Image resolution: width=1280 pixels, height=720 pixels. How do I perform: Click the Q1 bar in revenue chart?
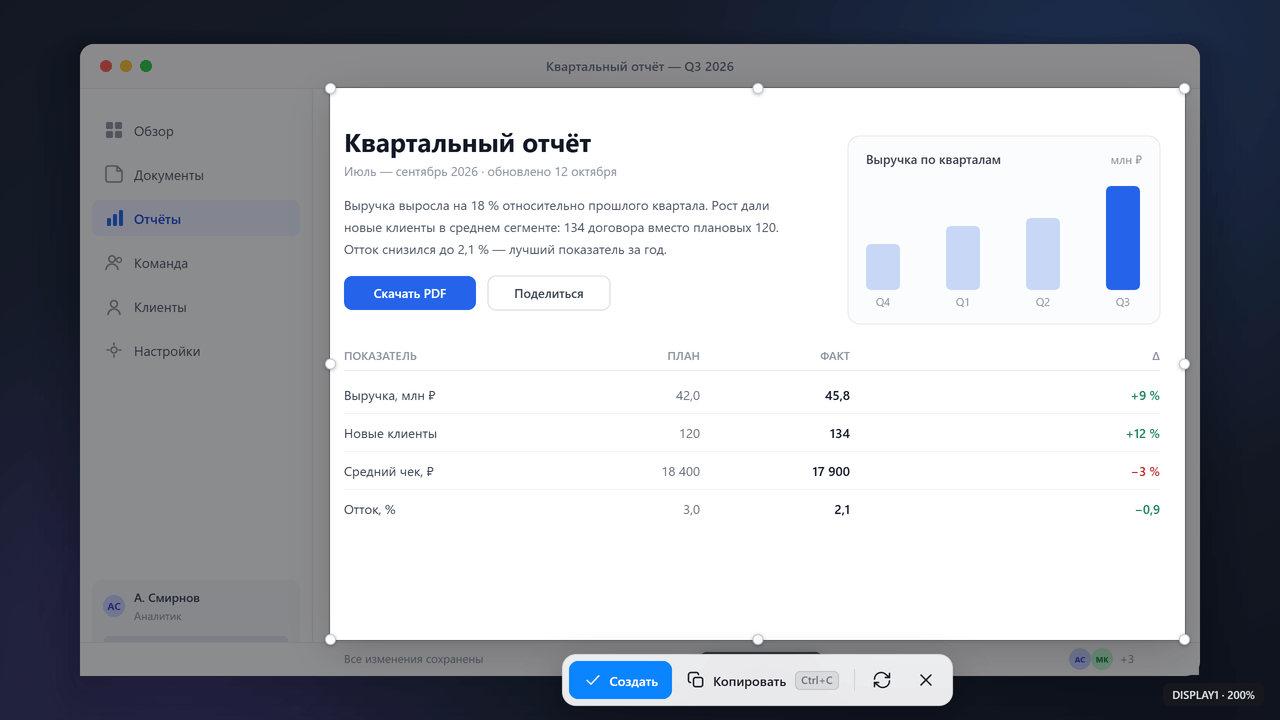[963, 258]
